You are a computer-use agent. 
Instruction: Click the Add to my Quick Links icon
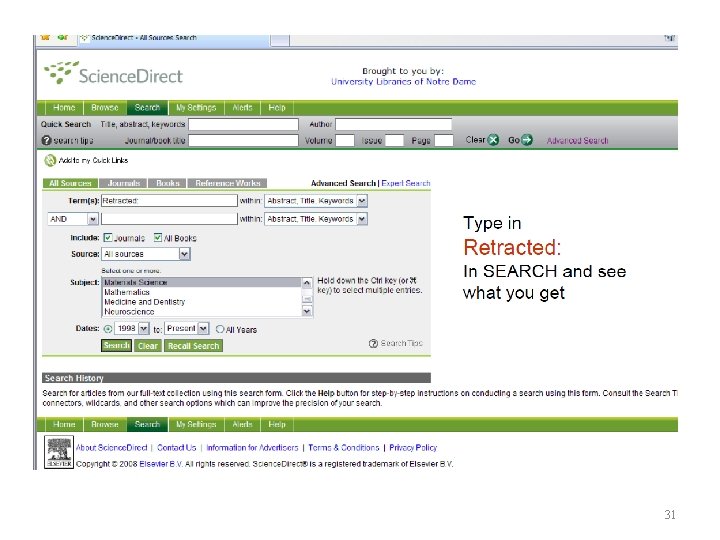click(x=50, y=160)
